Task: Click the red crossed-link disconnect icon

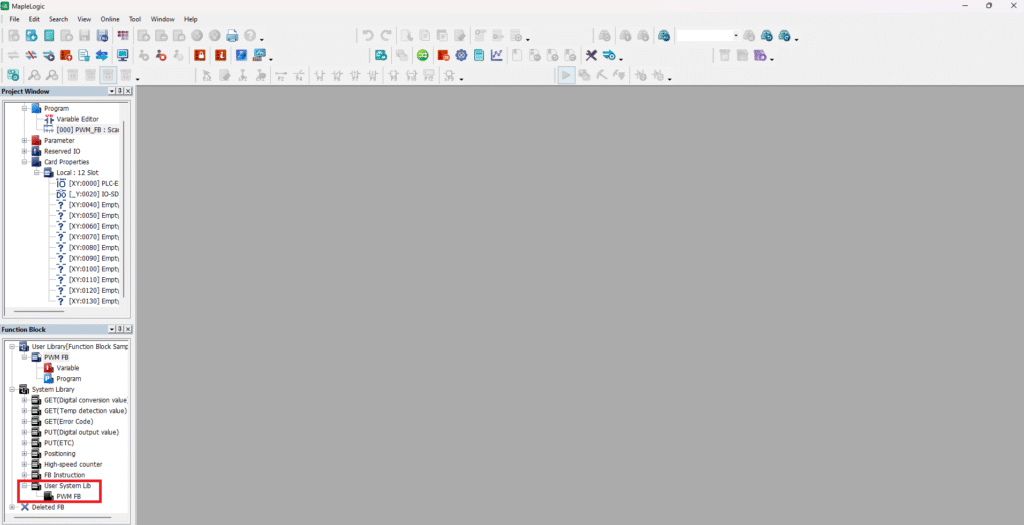Action: pyautogui.click(x=31, y=56)
